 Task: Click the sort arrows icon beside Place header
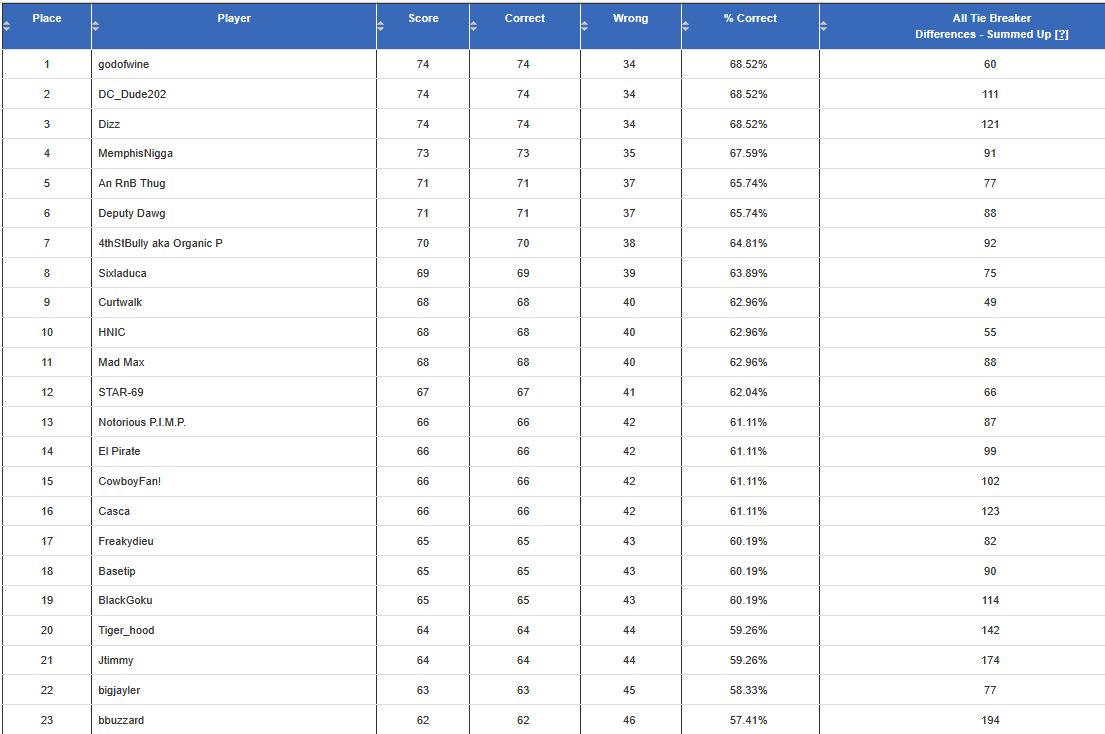point(6,27)
